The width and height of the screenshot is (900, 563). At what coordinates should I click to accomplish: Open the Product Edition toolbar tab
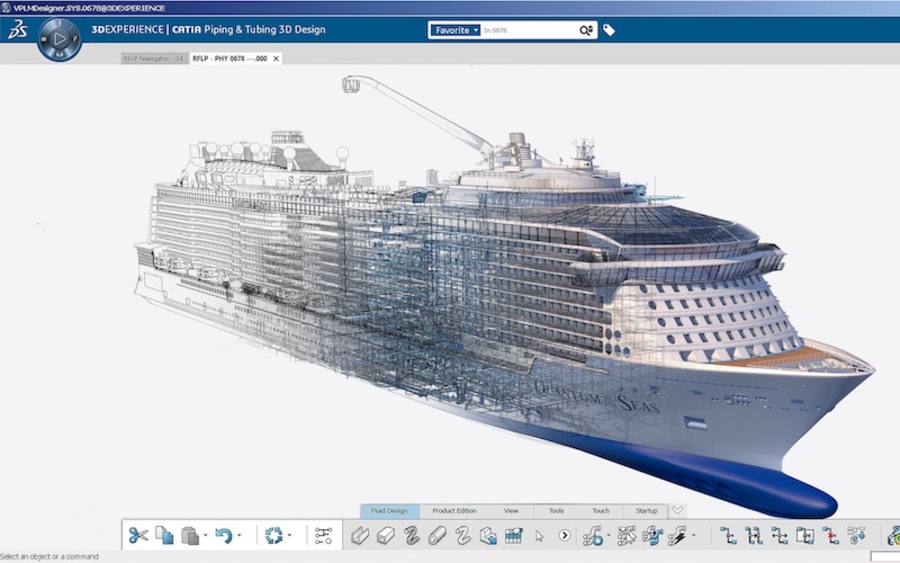pos(454,511)
